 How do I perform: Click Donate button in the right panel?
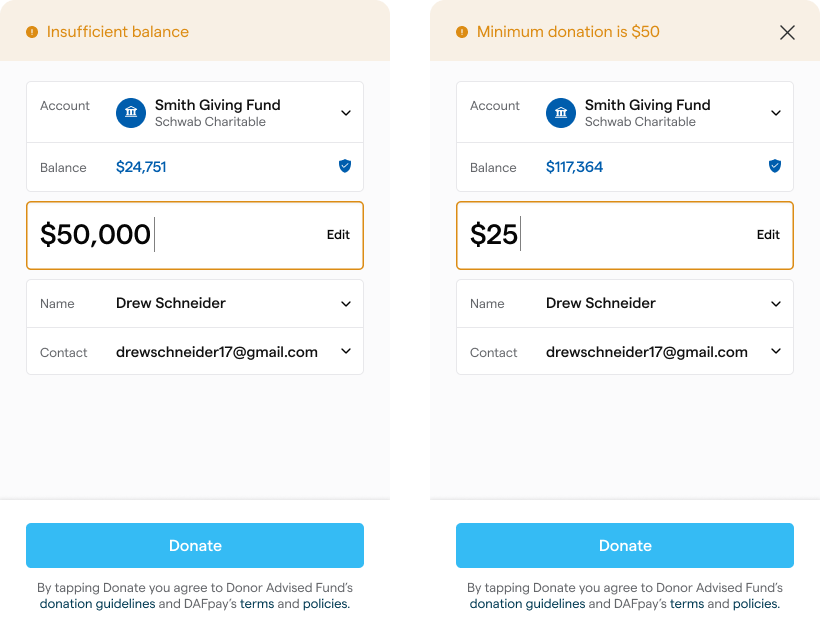coord(625,546)
